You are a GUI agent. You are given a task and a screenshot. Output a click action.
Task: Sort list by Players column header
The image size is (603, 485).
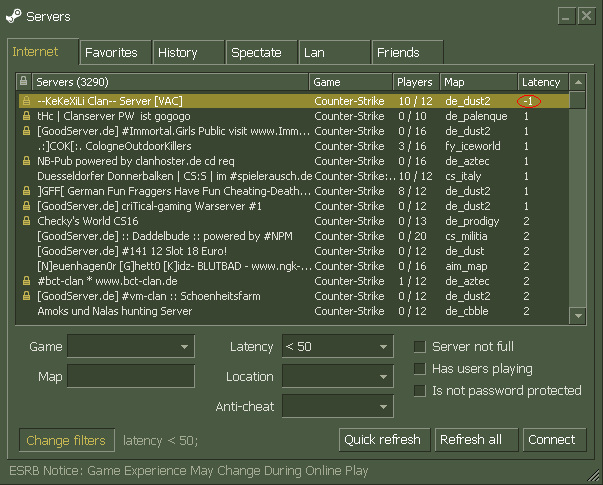(x=416, y=82)
